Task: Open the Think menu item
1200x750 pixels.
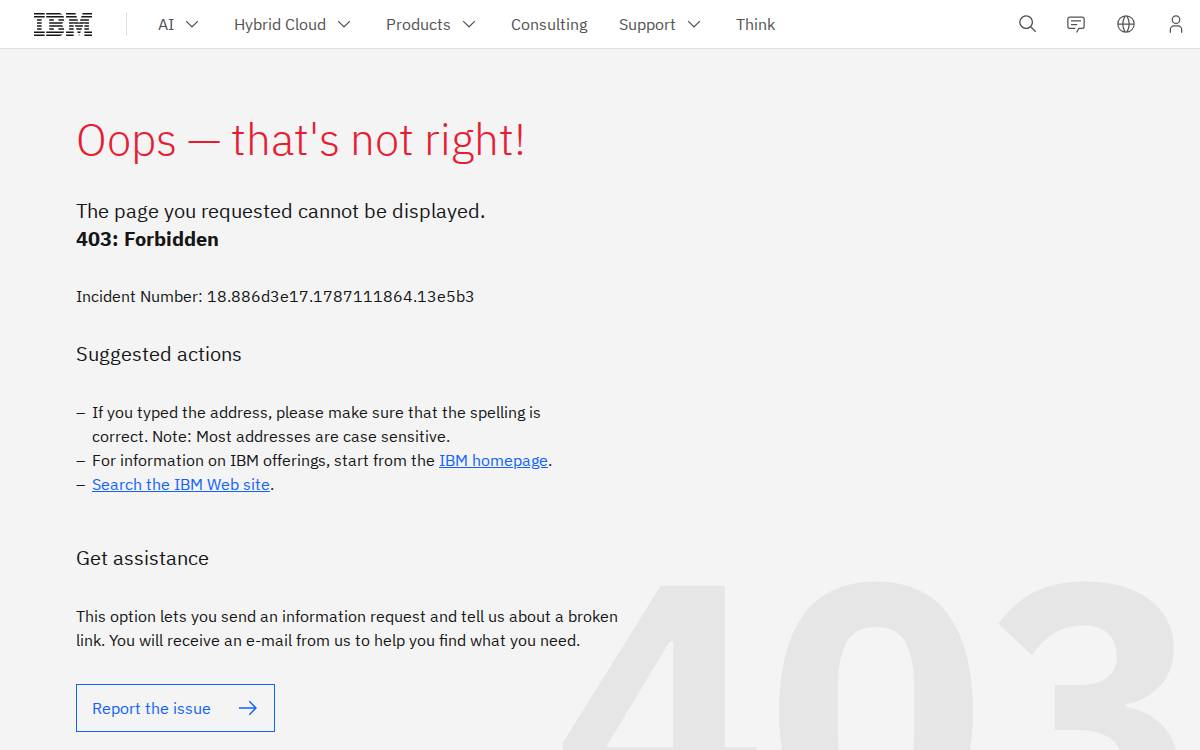Action: point(755,24)
